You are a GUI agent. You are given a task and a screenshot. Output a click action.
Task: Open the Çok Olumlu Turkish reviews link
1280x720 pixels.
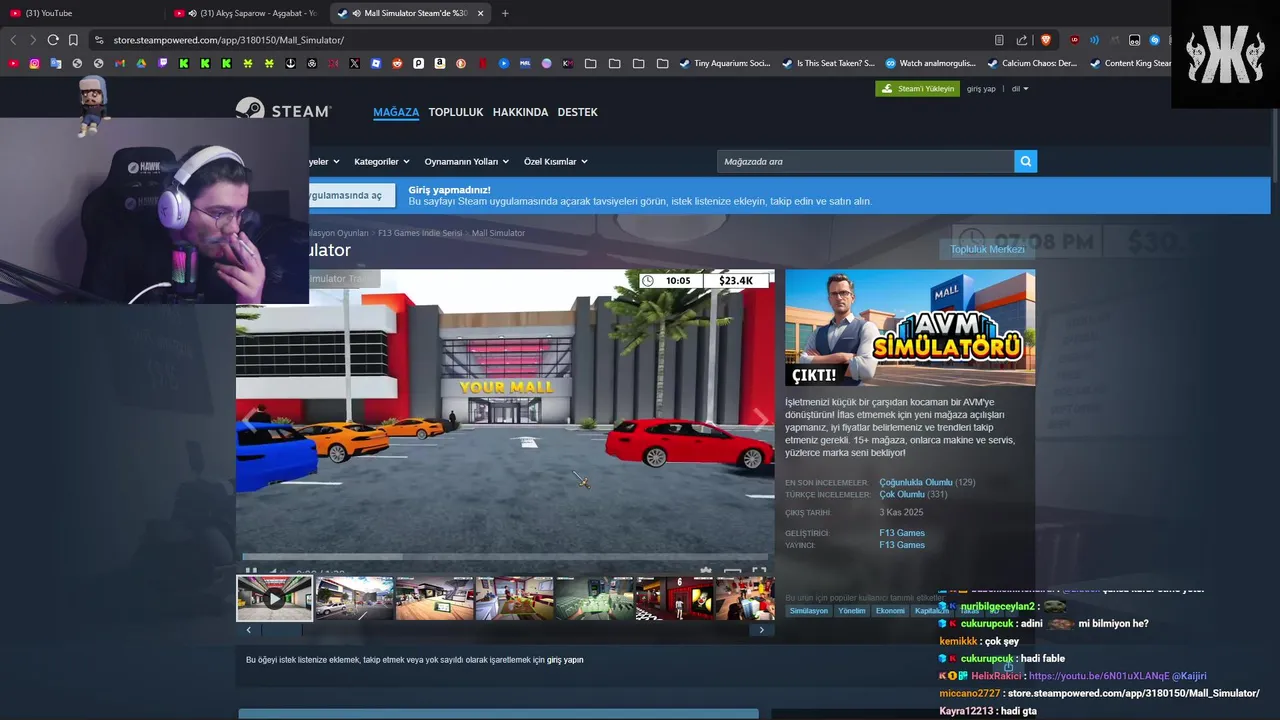coord(902,494)
